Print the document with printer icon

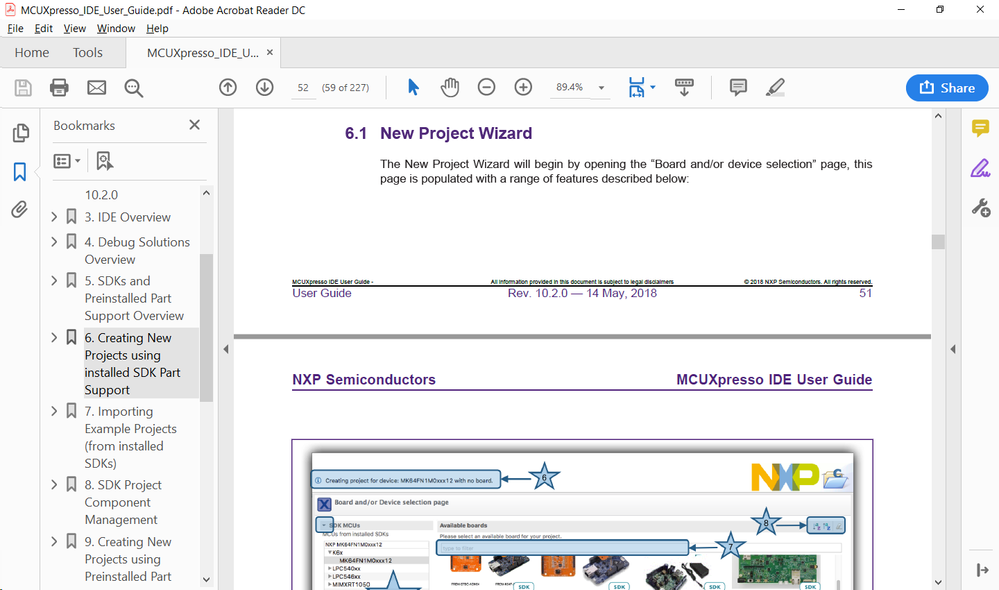click(59, 87)
